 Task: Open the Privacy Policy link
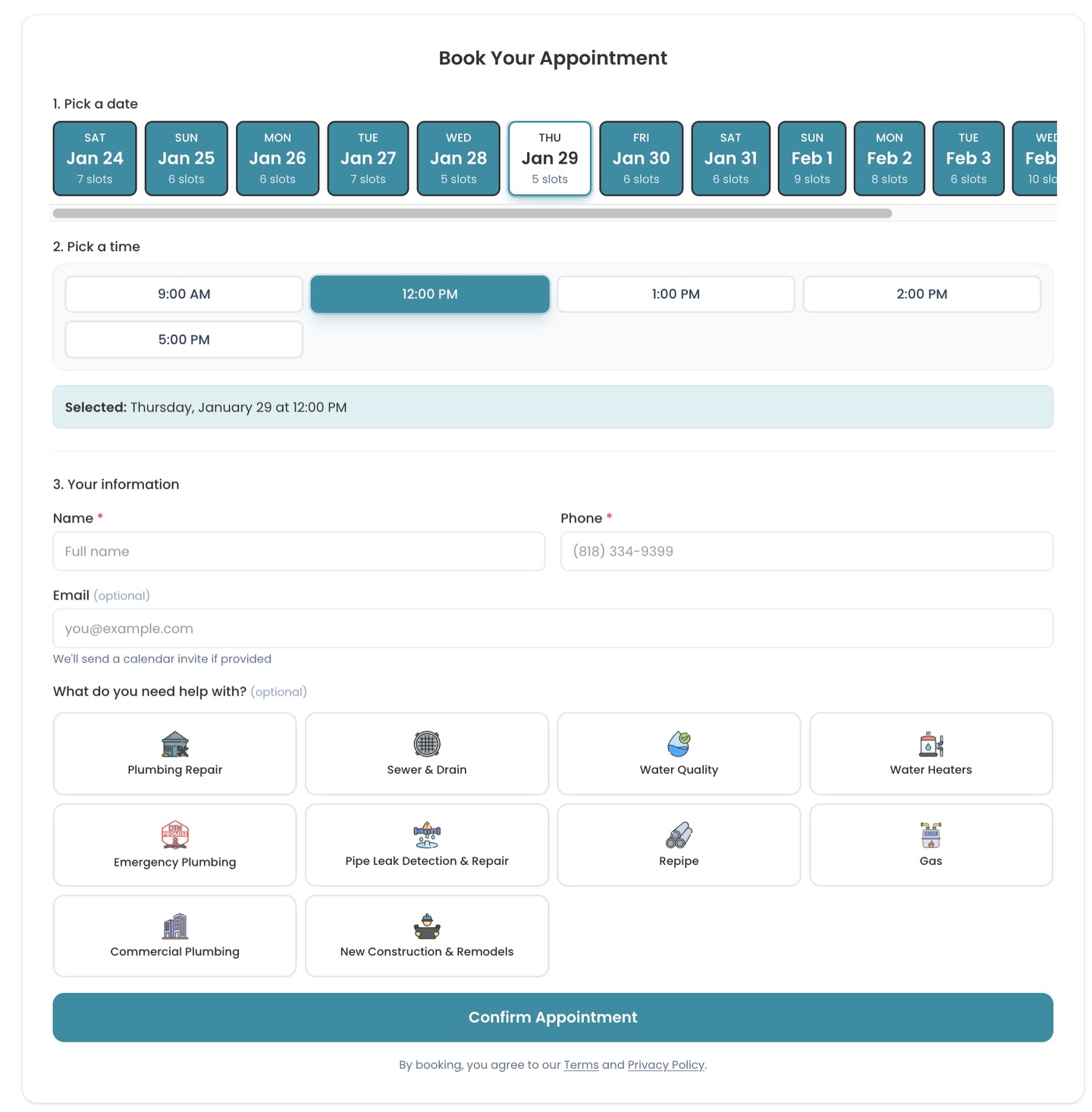tap(666, 1065)
